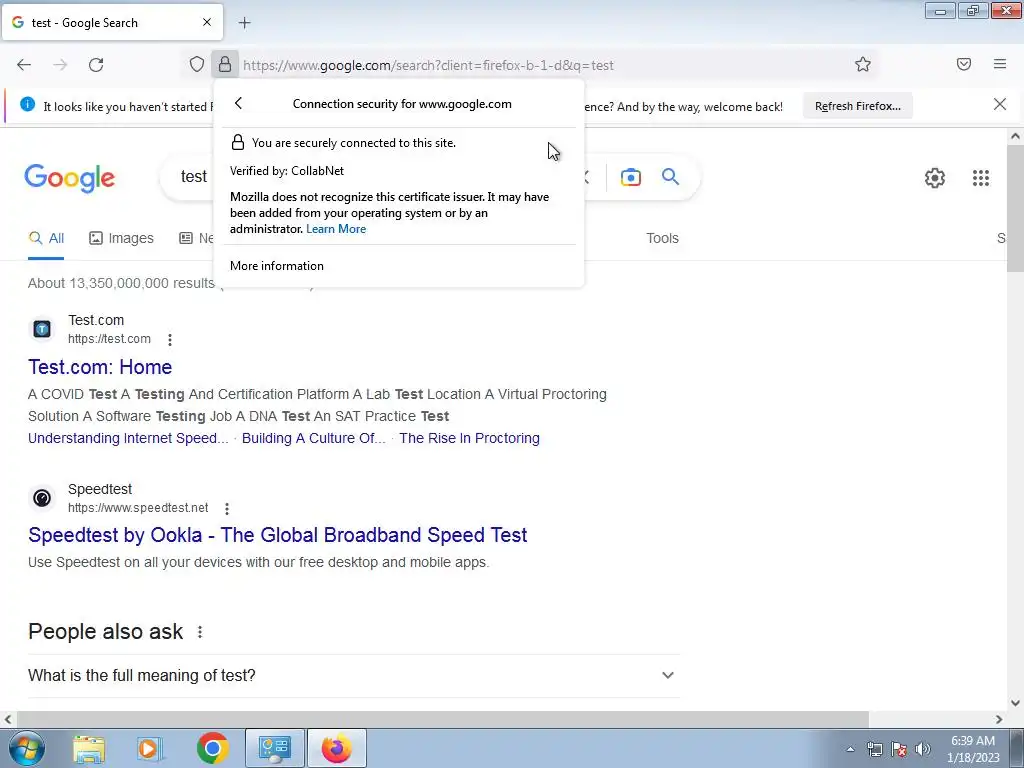Open the Save to Pocket icon
The width and height of the screenshot is (1024, 768).
[964, 64]
